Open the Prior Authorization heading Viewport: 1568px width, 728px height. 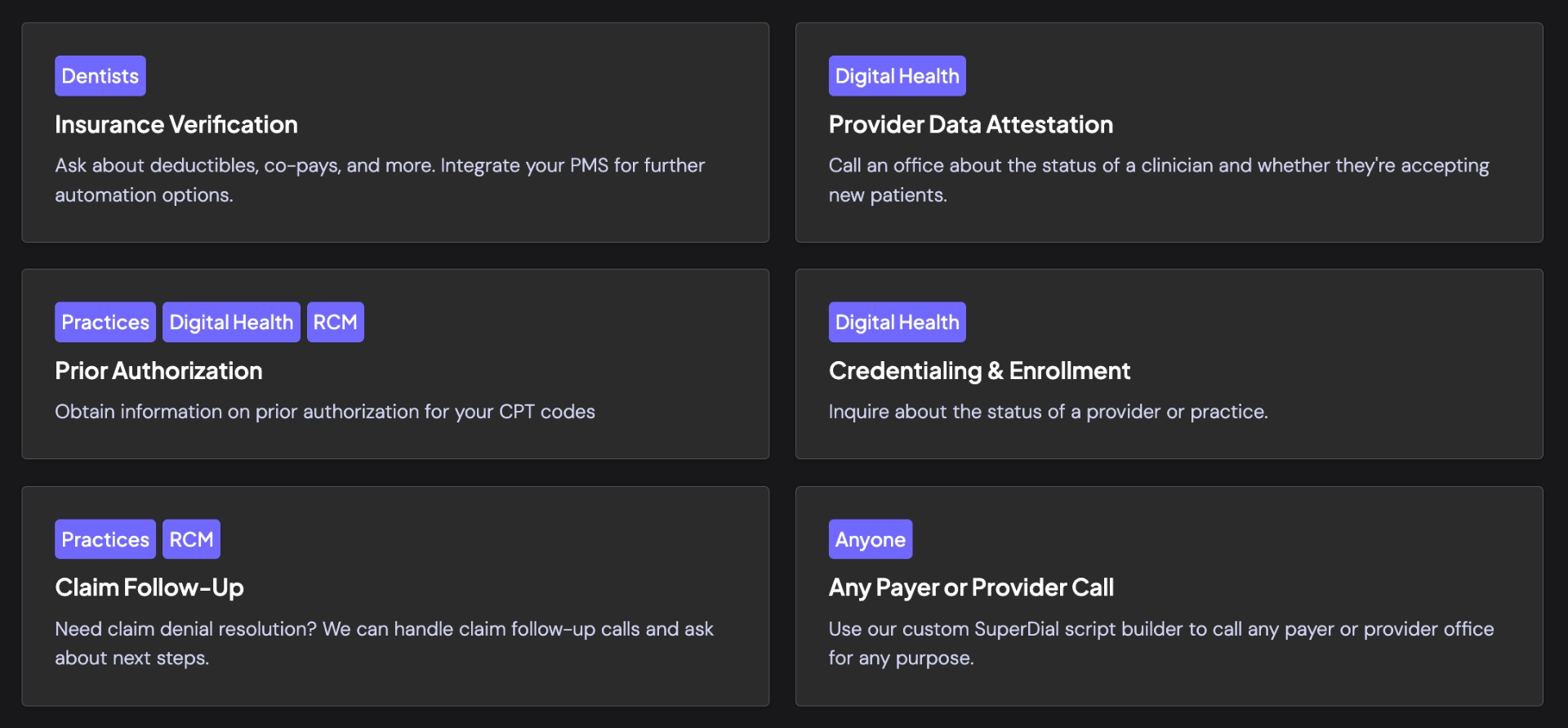tap(158, 371)
